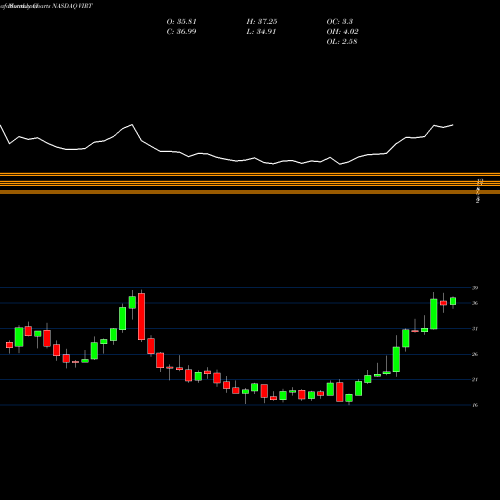Viewport: 500px width, 500px height.
Task: Select the high value "H: 37.25"
Action: [262, 22]
